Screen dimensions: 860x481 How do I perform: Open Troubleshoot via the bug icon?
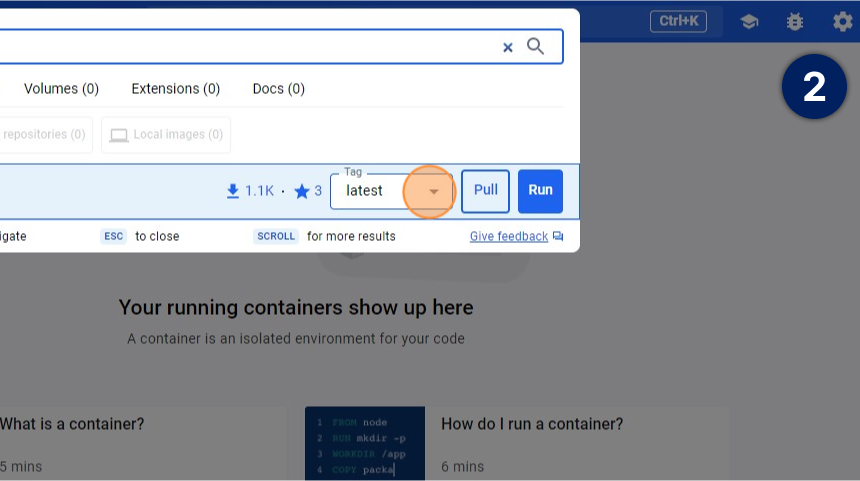point(795,21)
